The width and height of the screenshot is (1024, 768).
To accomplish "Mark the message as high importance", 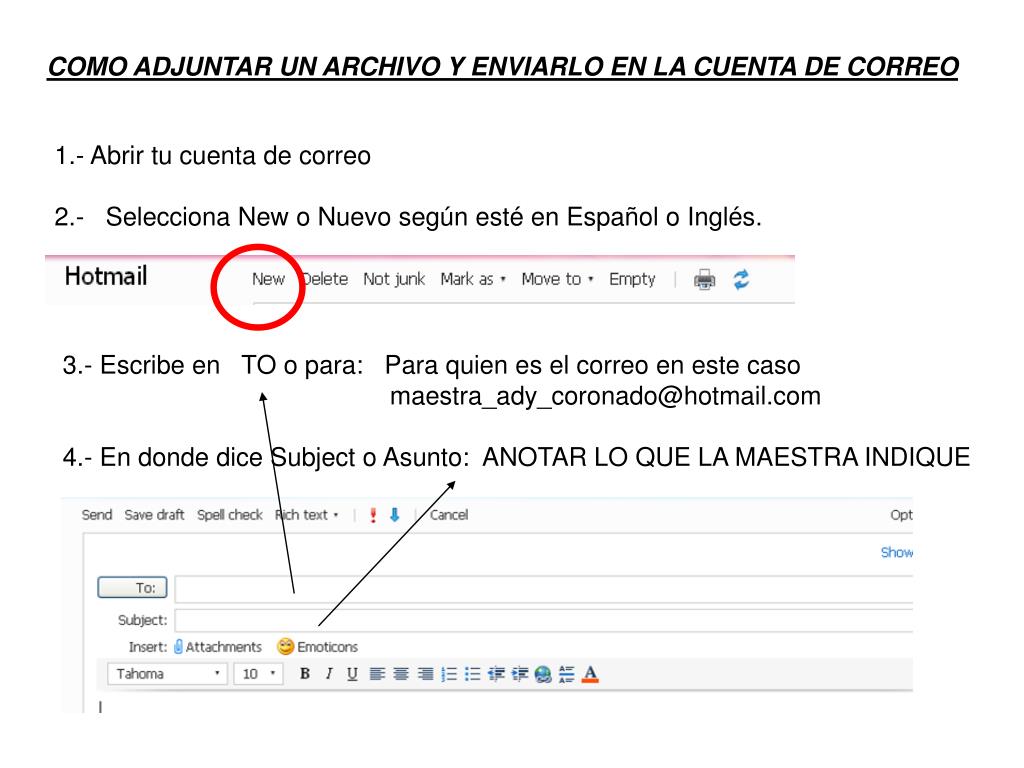I will (x=371, y=515).
